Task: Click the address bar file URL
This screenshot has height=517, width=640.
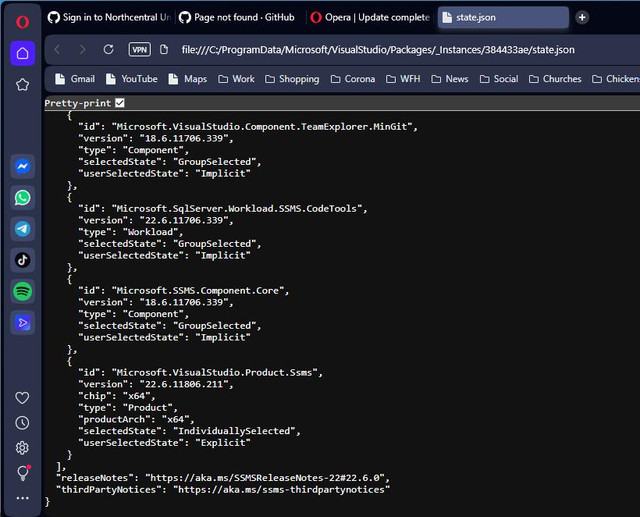Action: pyautogui.click(x=378, y=50)
